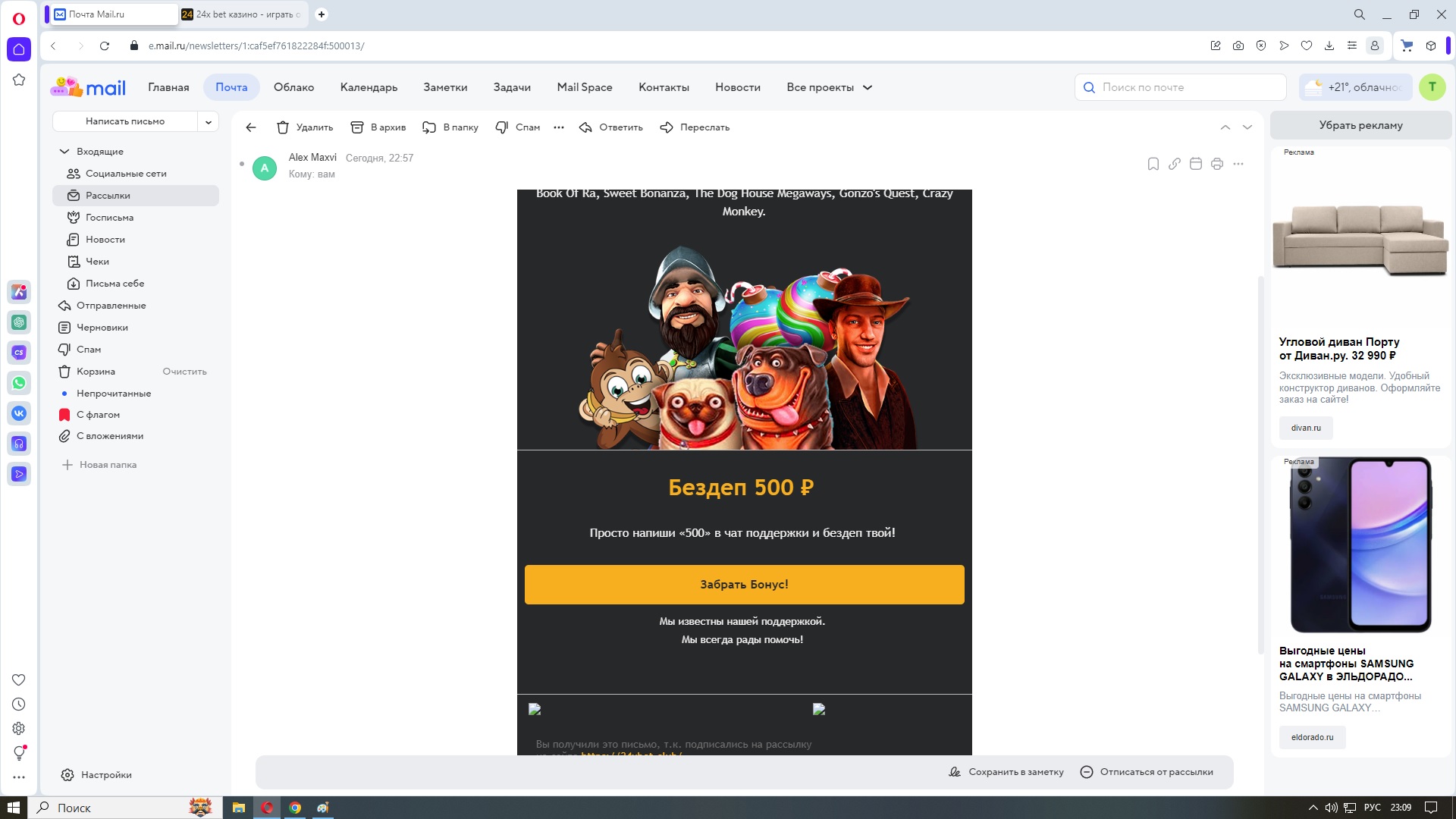Toggle unread dot next to sender avatar
1456x819 pixels.
pos(242,164)
